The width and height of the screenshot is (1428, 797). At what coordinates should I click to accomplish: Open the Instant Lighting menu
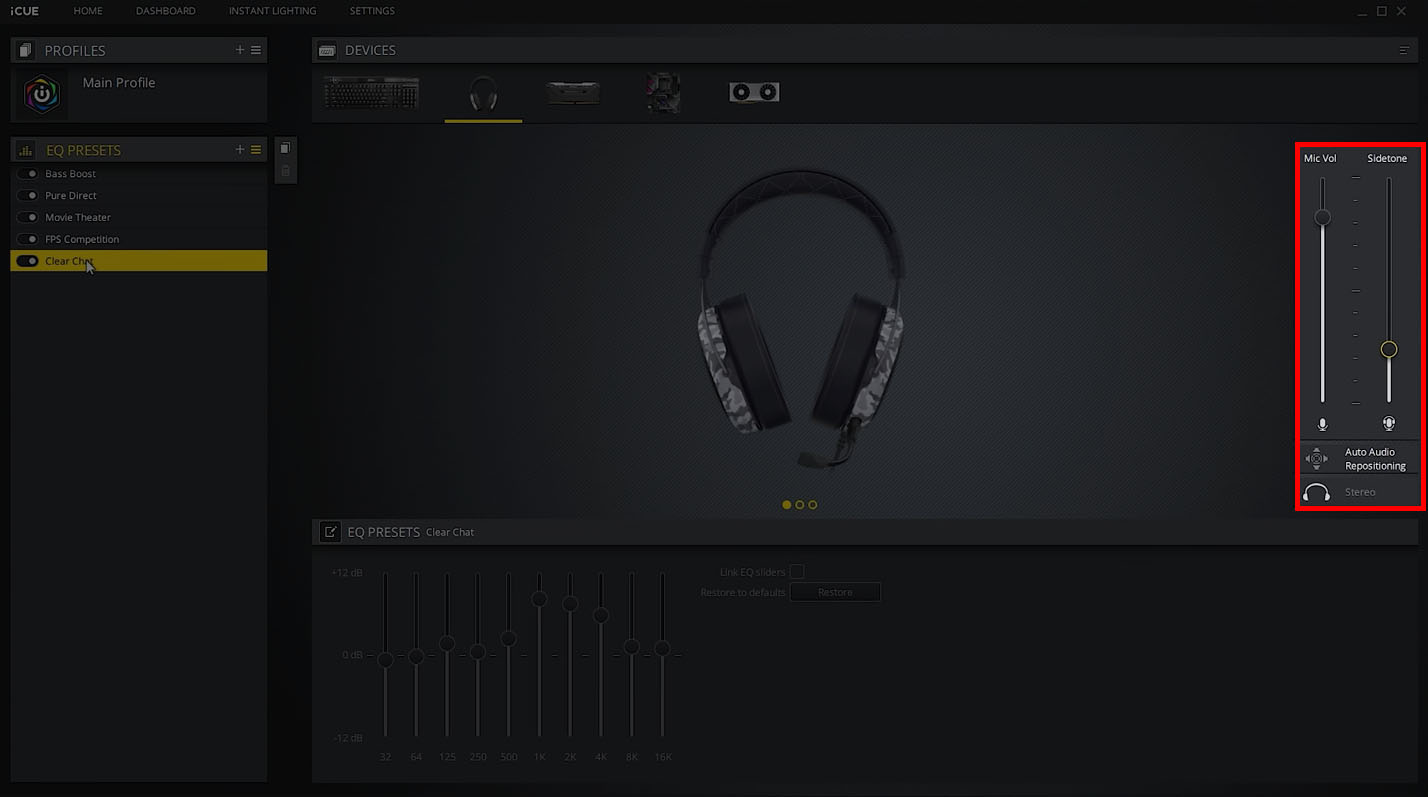pyautogui.click(x=272, y=11)
